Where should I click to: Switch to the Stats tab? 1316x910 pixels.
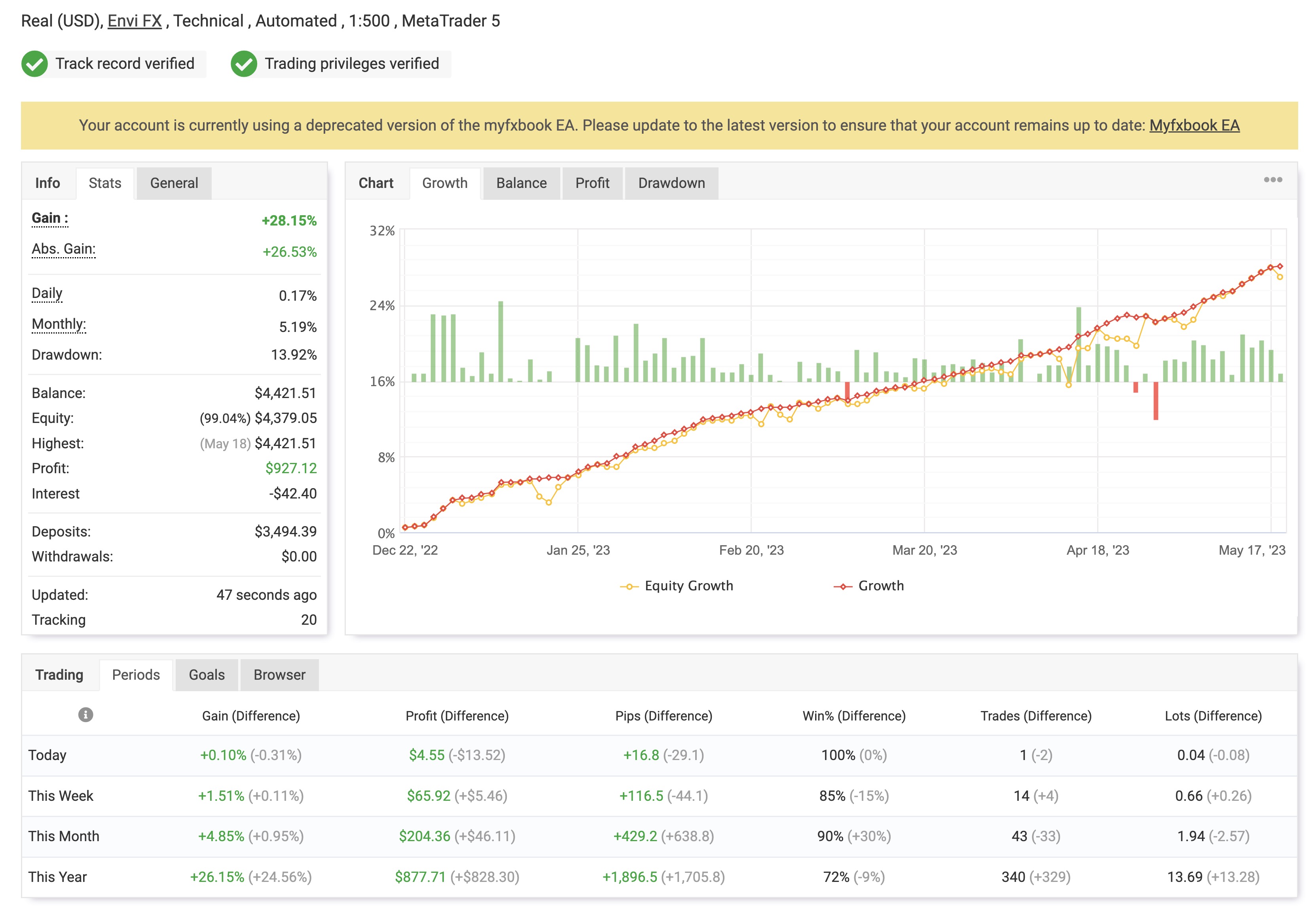point(105,183)
